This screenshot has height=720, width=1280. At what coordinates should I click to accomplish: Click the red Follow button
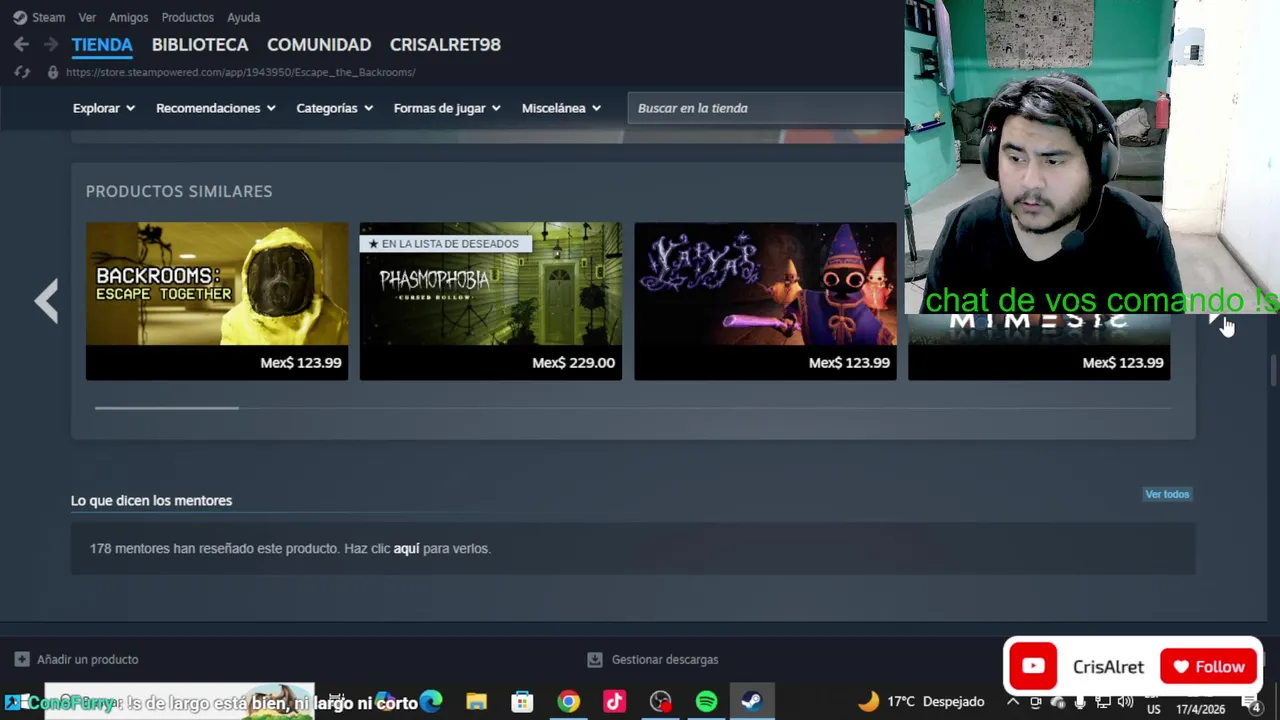click(x=1208, y=667)
